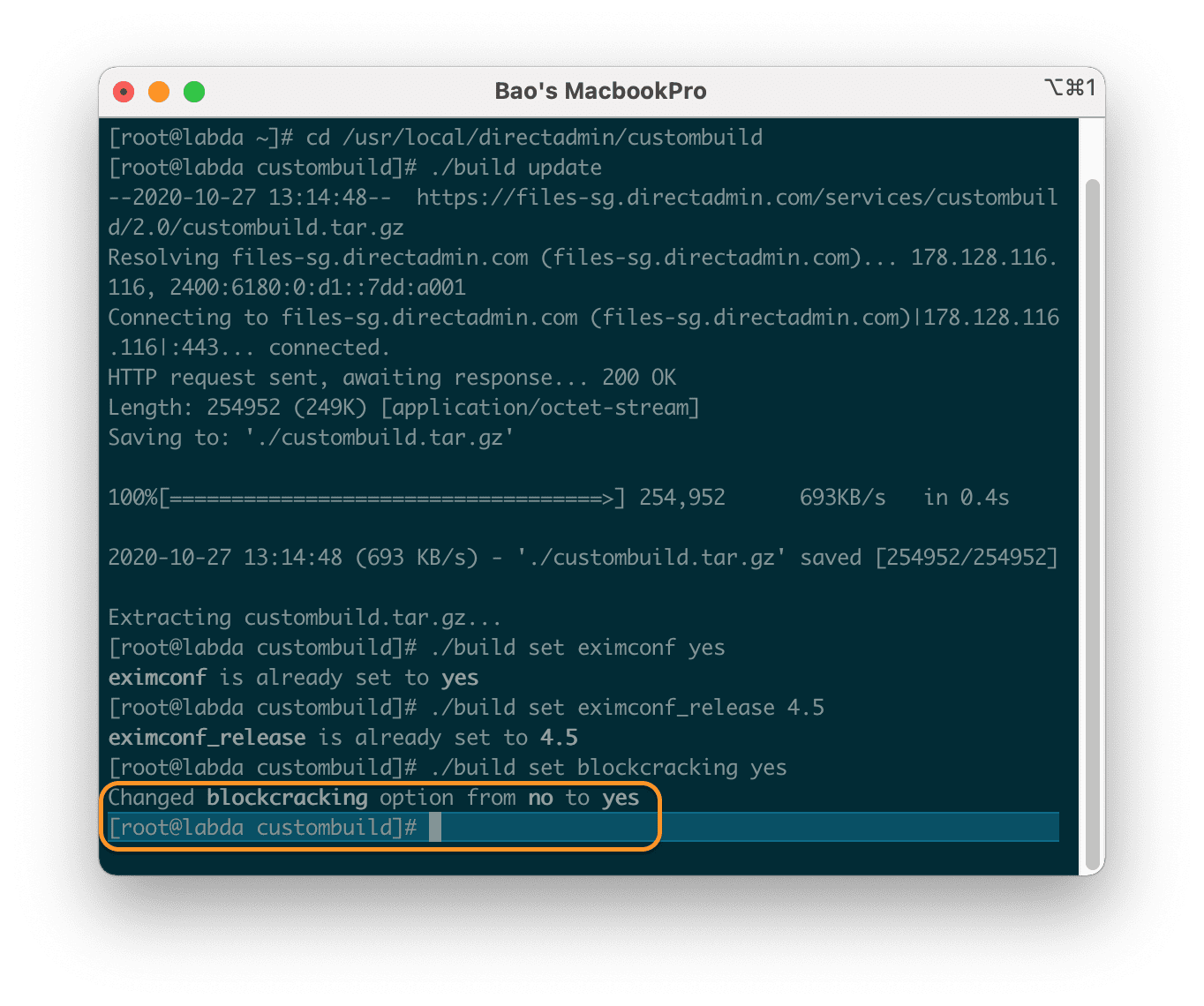Click the './build set blockcracking yes' command
Viewport: 1204px width, 1006px height.
(608, 768)
